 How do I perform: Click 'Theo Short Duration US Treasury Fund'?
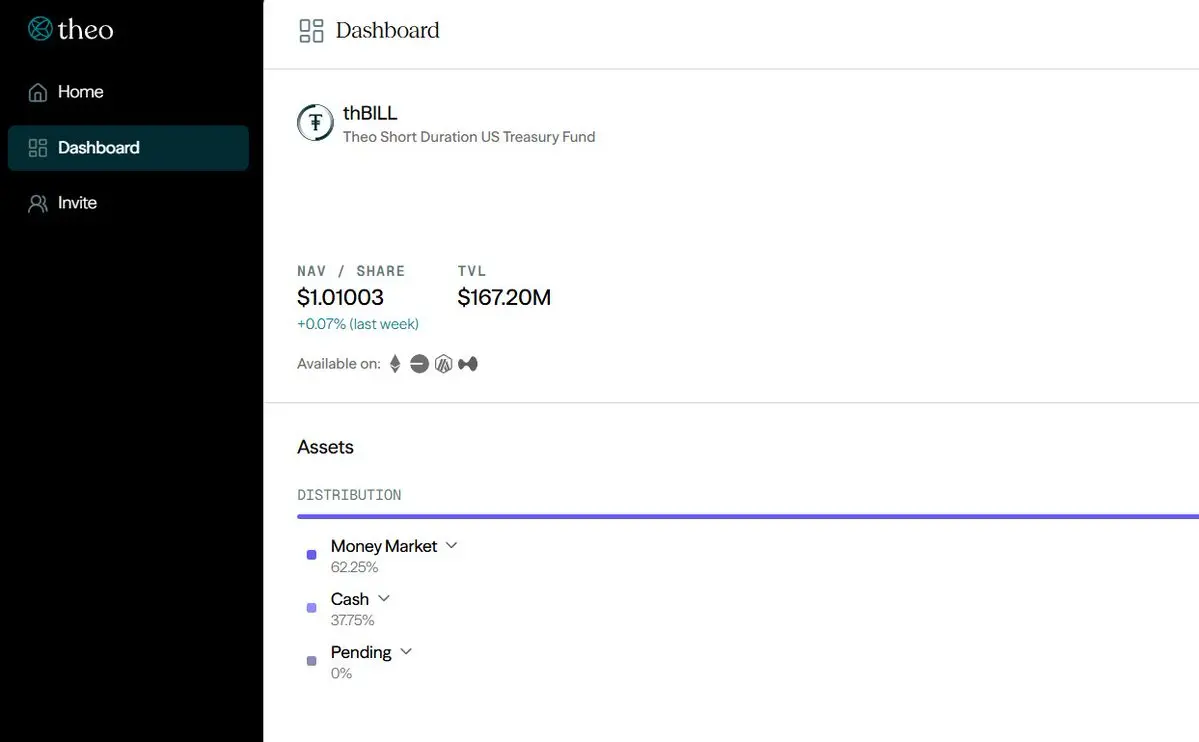(x=469, y=137)
